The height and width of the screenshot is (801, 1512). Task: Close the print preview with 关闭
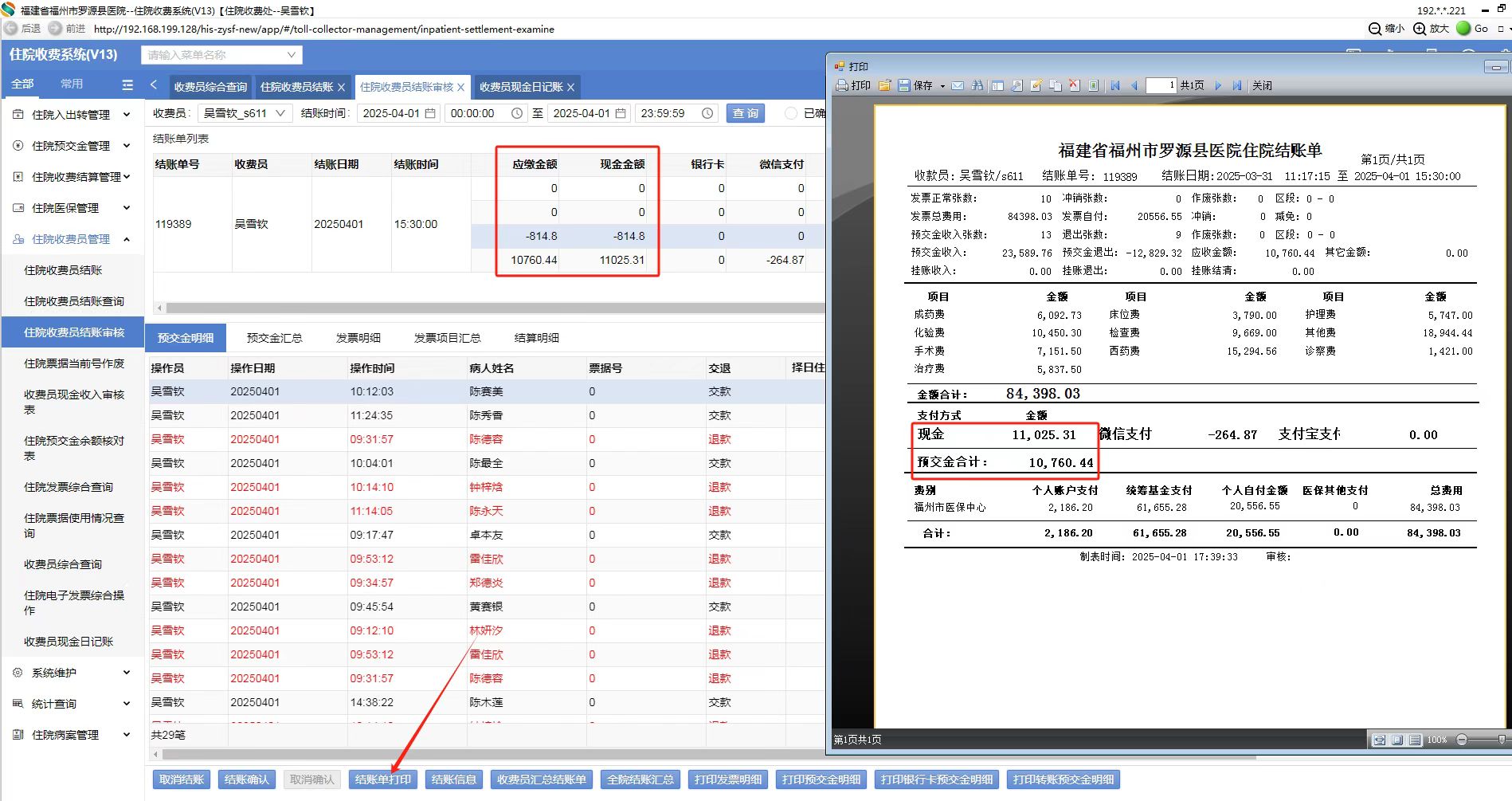1262,85
